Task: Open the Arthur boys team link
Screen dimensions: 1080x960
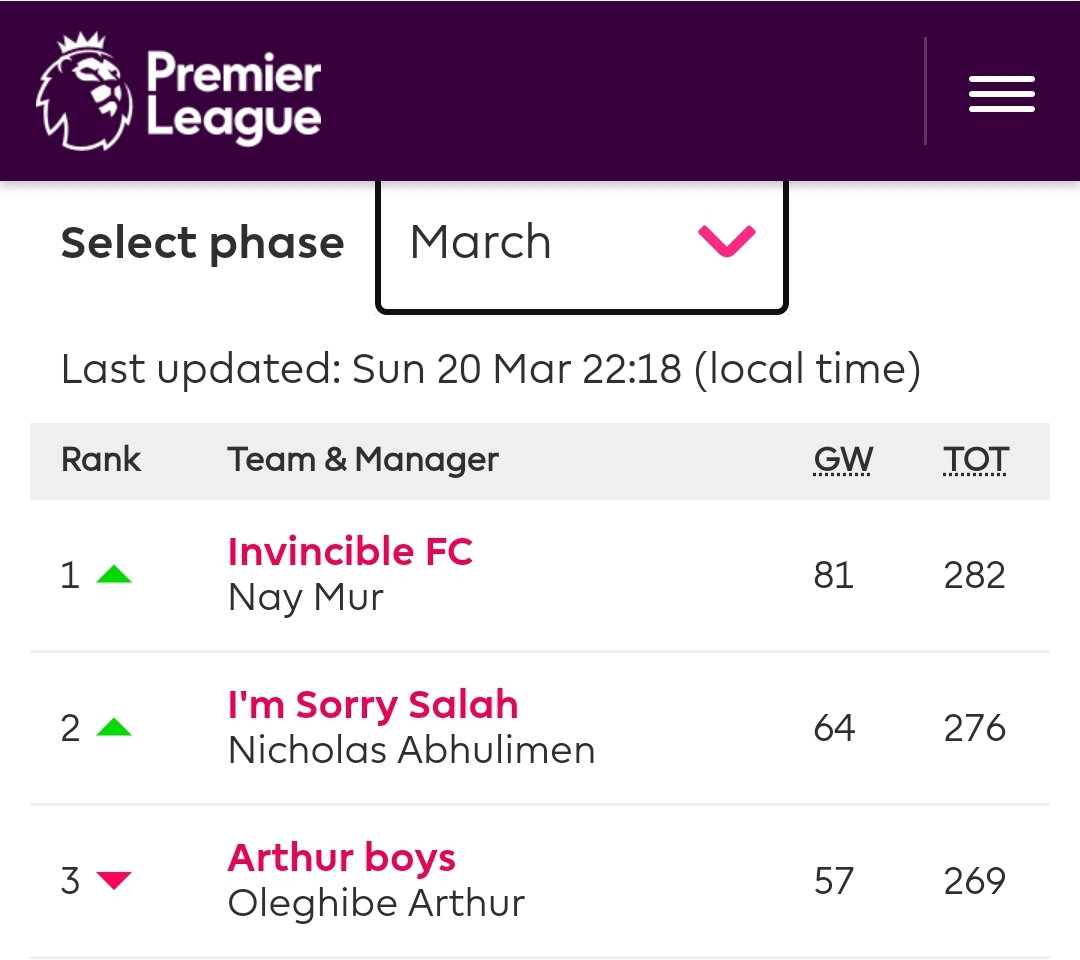Action: pyautogui.click(x=342, y=858)
